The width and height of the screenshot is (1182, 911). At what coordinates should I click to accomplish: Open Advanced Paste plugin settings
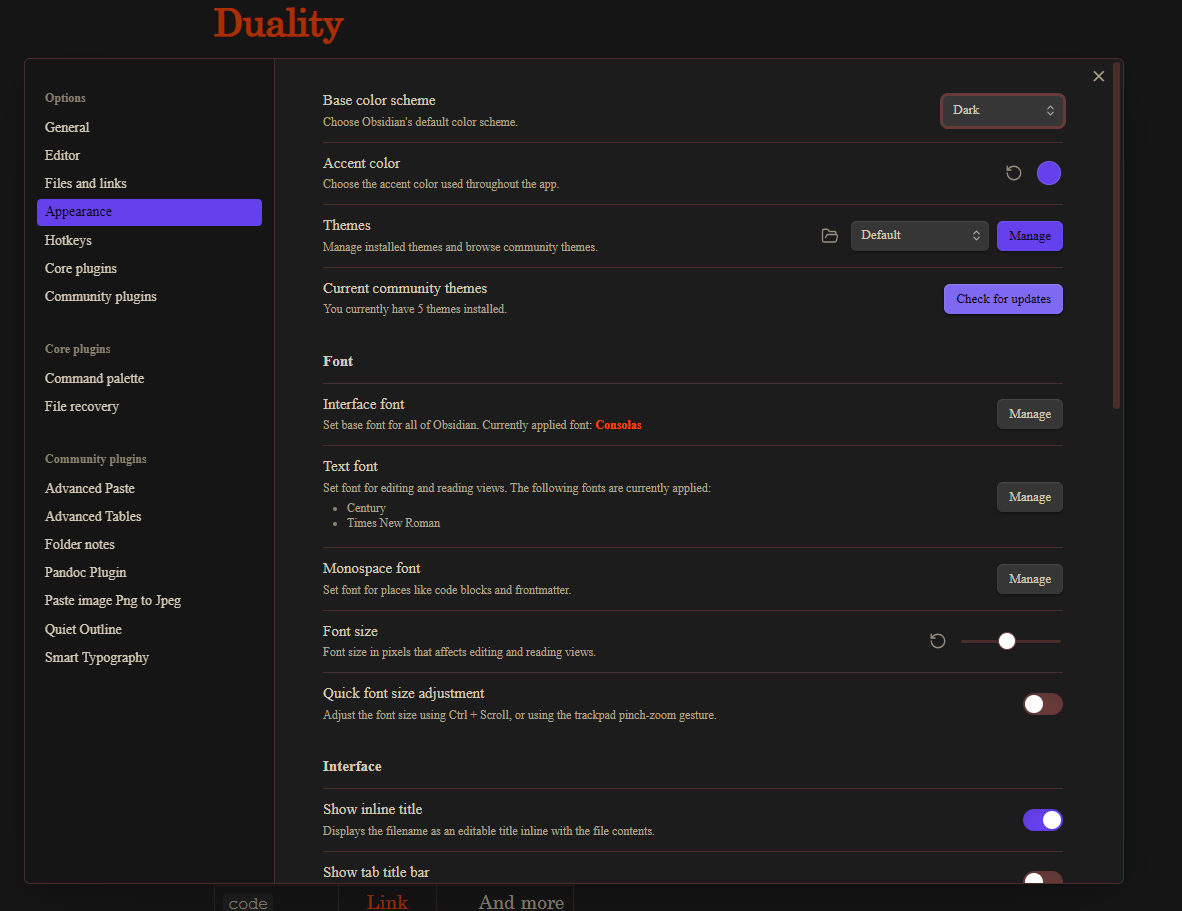[149, 488]
